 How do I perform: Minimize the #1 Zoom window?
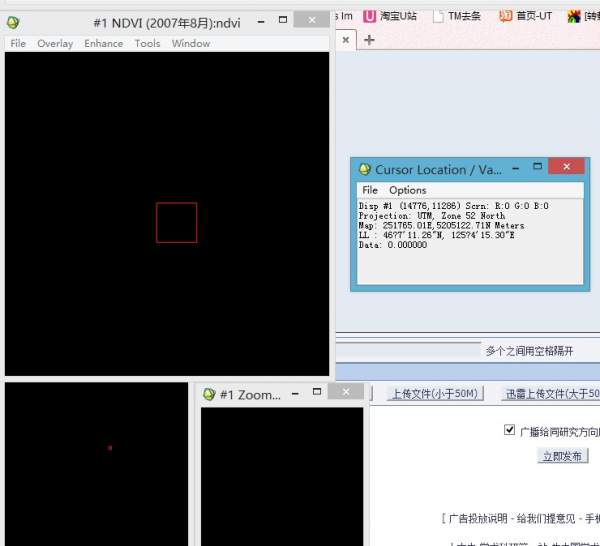[x=295, y=394]
